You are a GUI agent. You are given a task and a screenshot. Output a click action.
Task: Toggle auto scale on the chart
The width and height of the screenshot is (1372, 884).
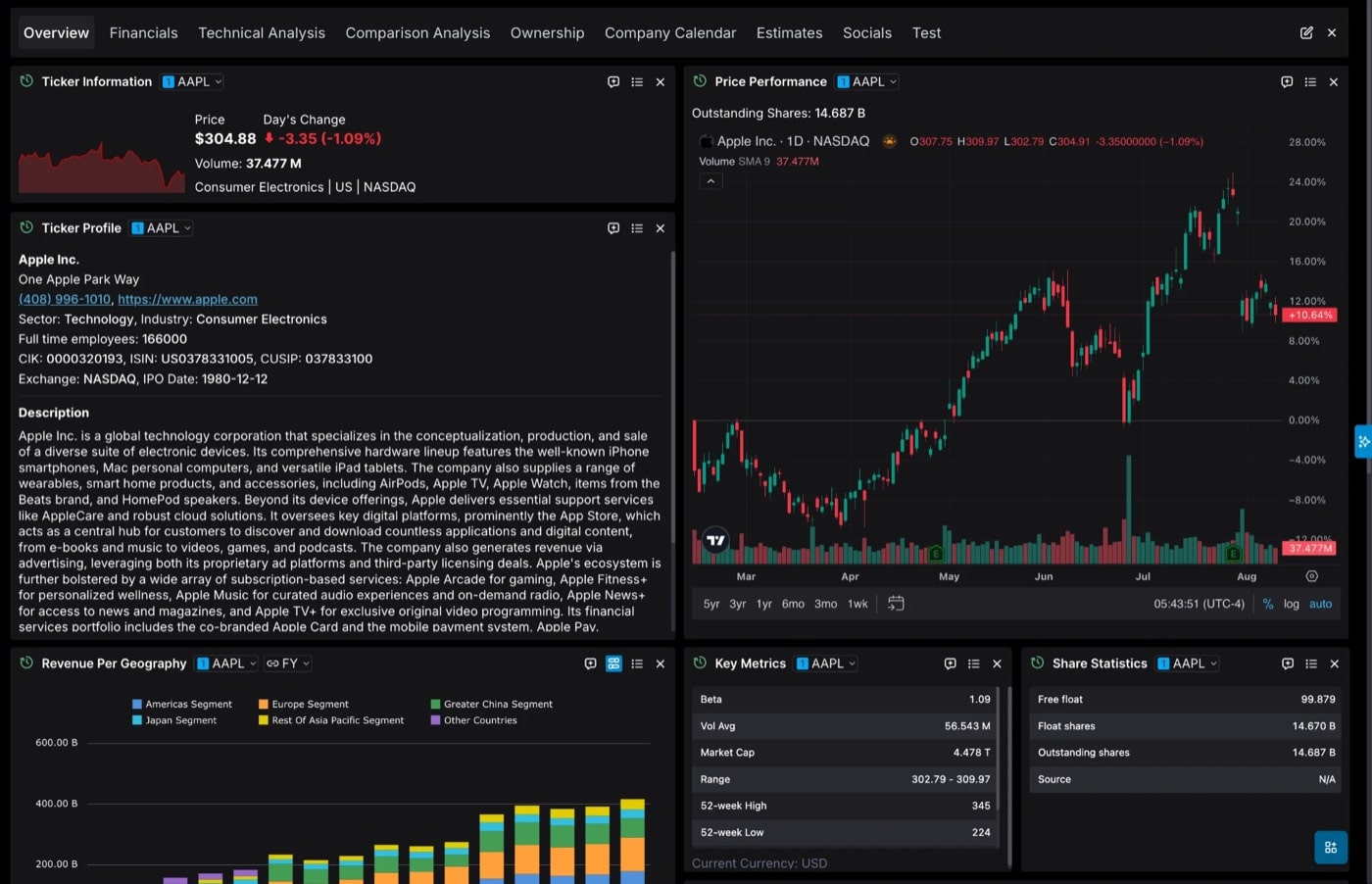(x=1320, y=604)
